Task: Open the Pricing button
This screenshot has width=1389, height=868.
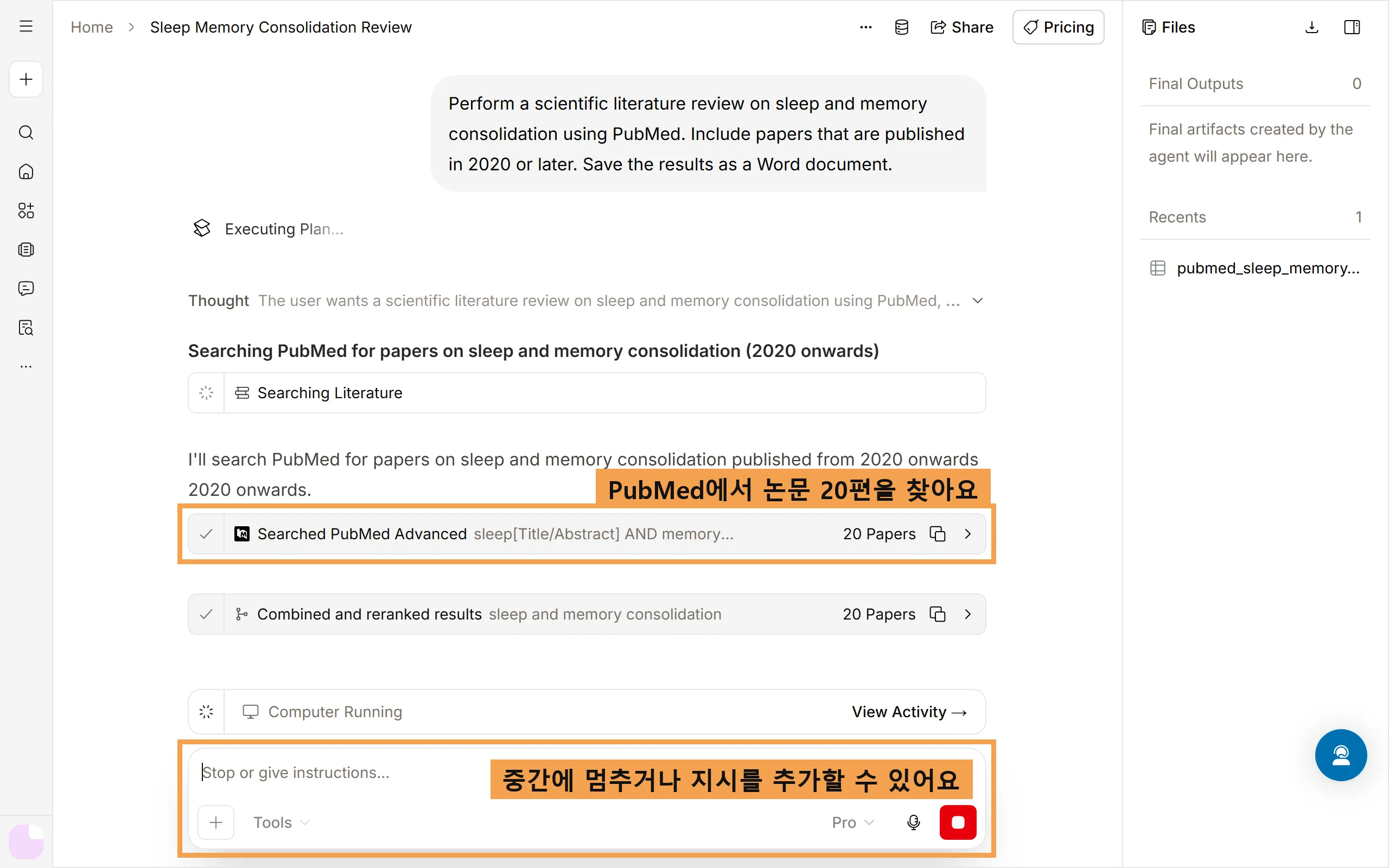Action: [1058, 27]
